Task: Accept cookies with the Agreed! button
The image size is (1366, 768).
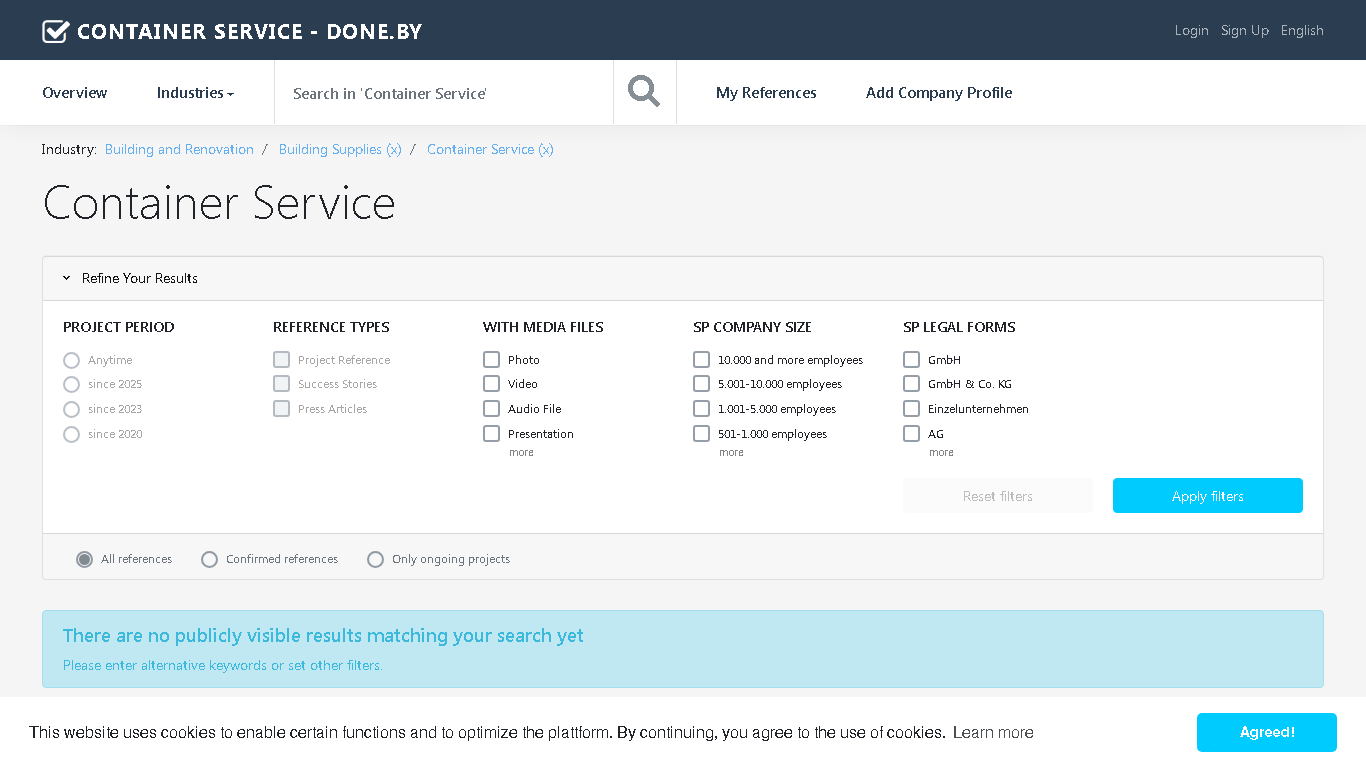Action: click(x=1267, y=732)
